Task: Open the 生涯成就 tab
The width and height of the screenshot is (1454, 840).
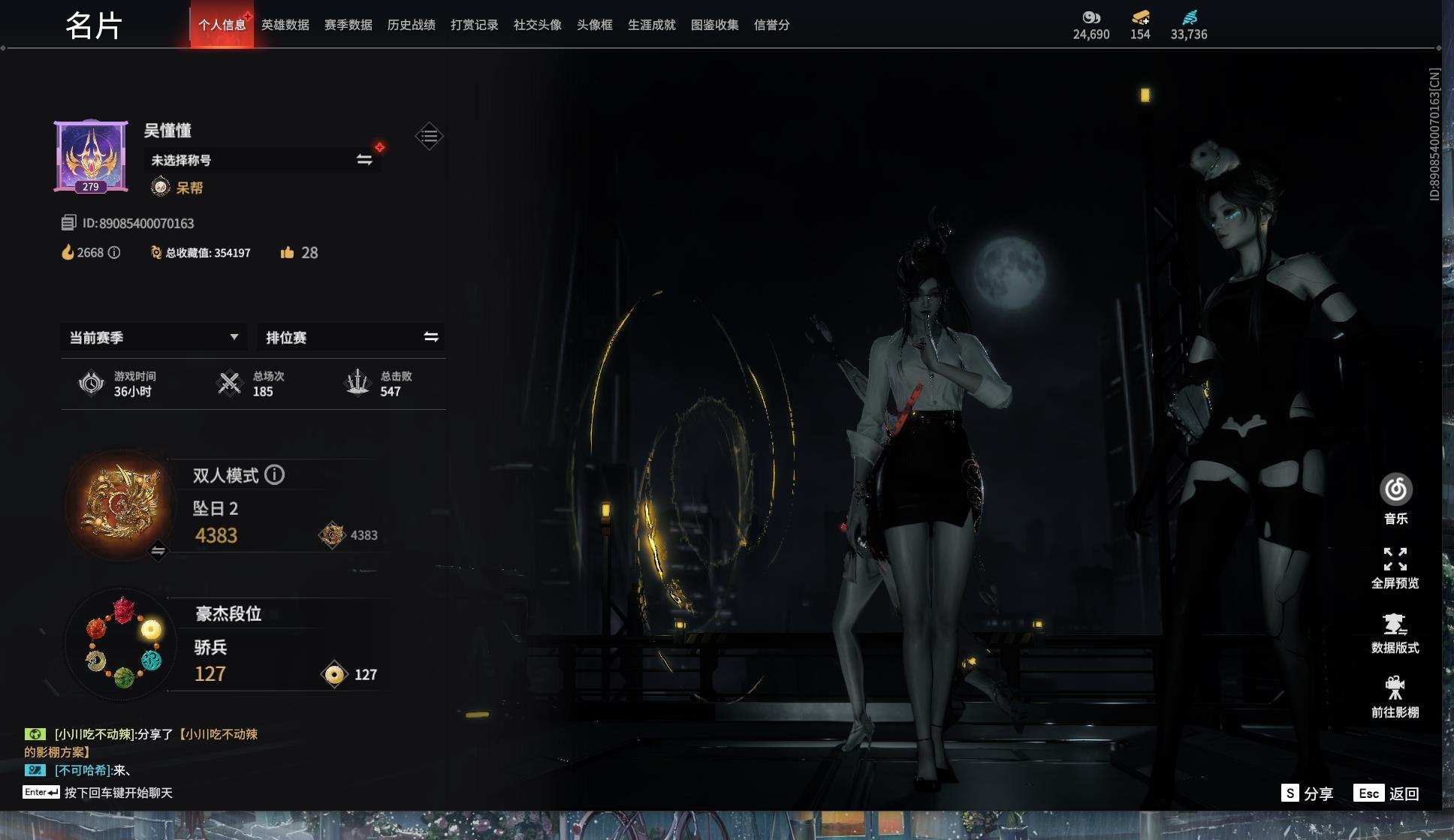Action: point(652,25)
